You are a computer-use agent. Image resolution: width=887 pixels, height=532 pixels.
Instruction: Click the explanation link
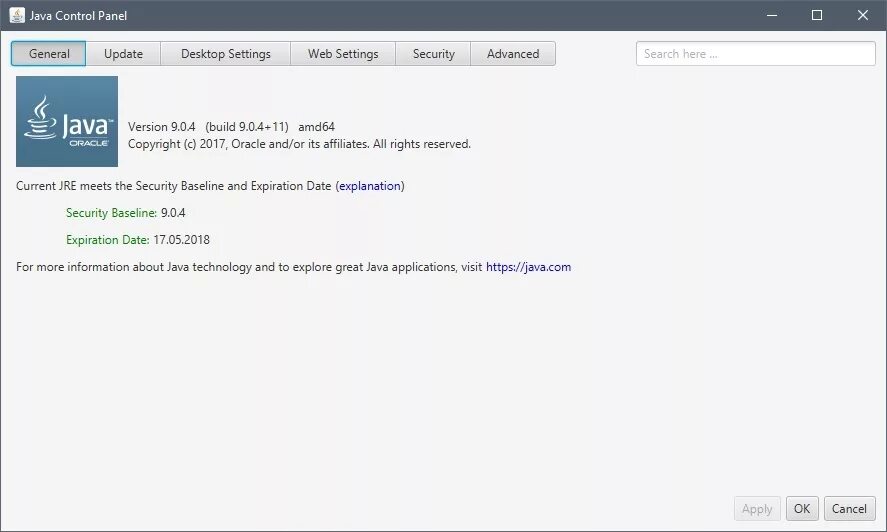[370, 186]
